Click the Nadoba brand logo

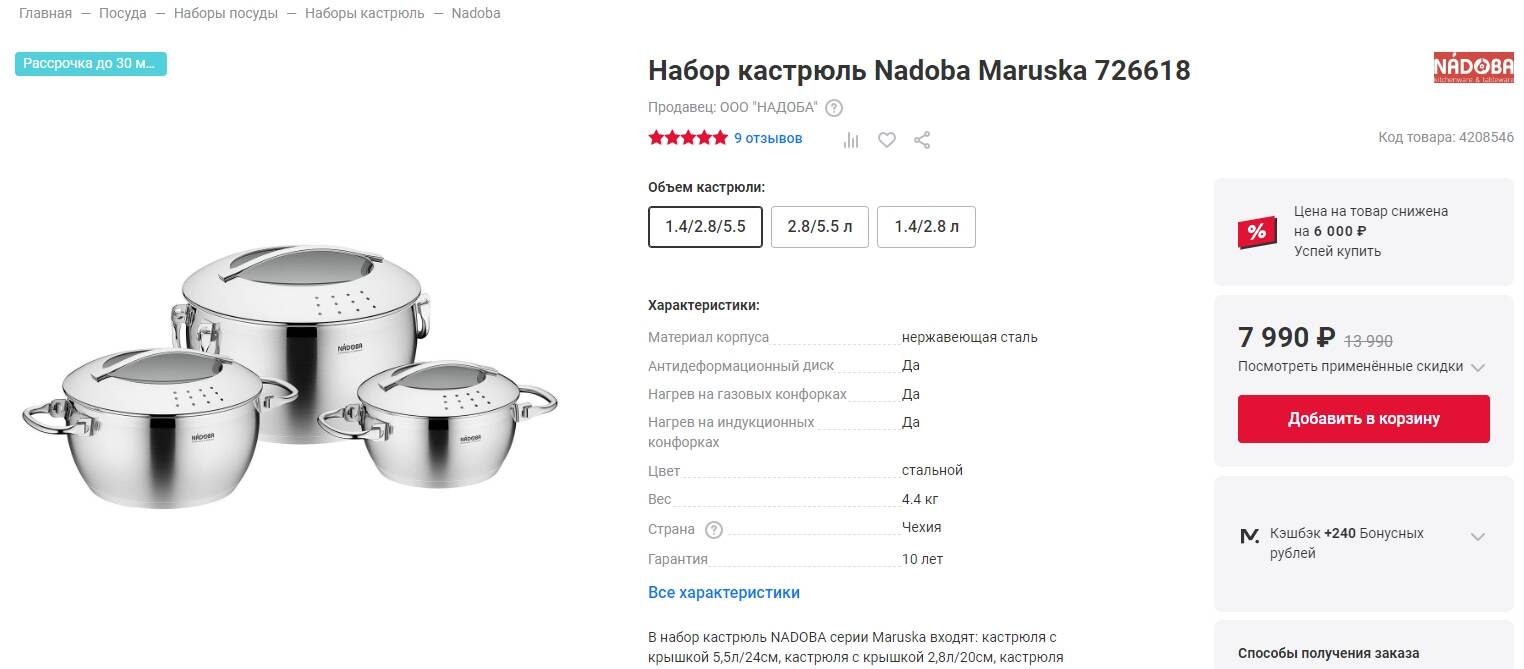[1473, 68]
